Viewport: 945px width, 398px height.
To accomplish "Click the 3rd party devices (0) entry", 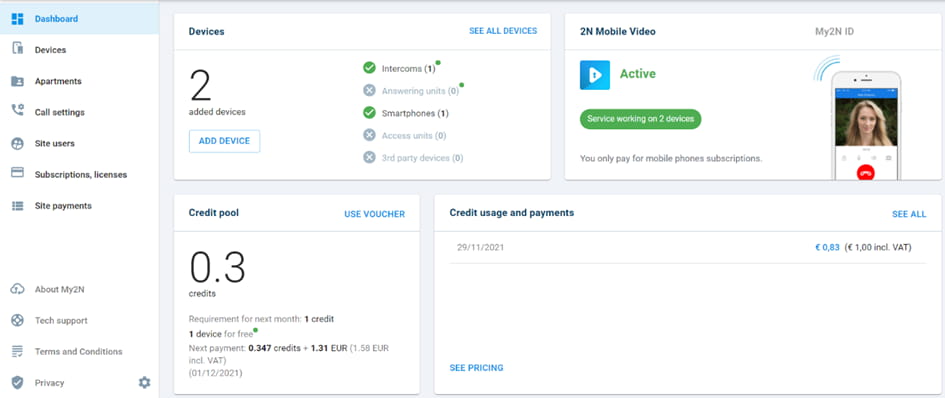I will [422, 158].
